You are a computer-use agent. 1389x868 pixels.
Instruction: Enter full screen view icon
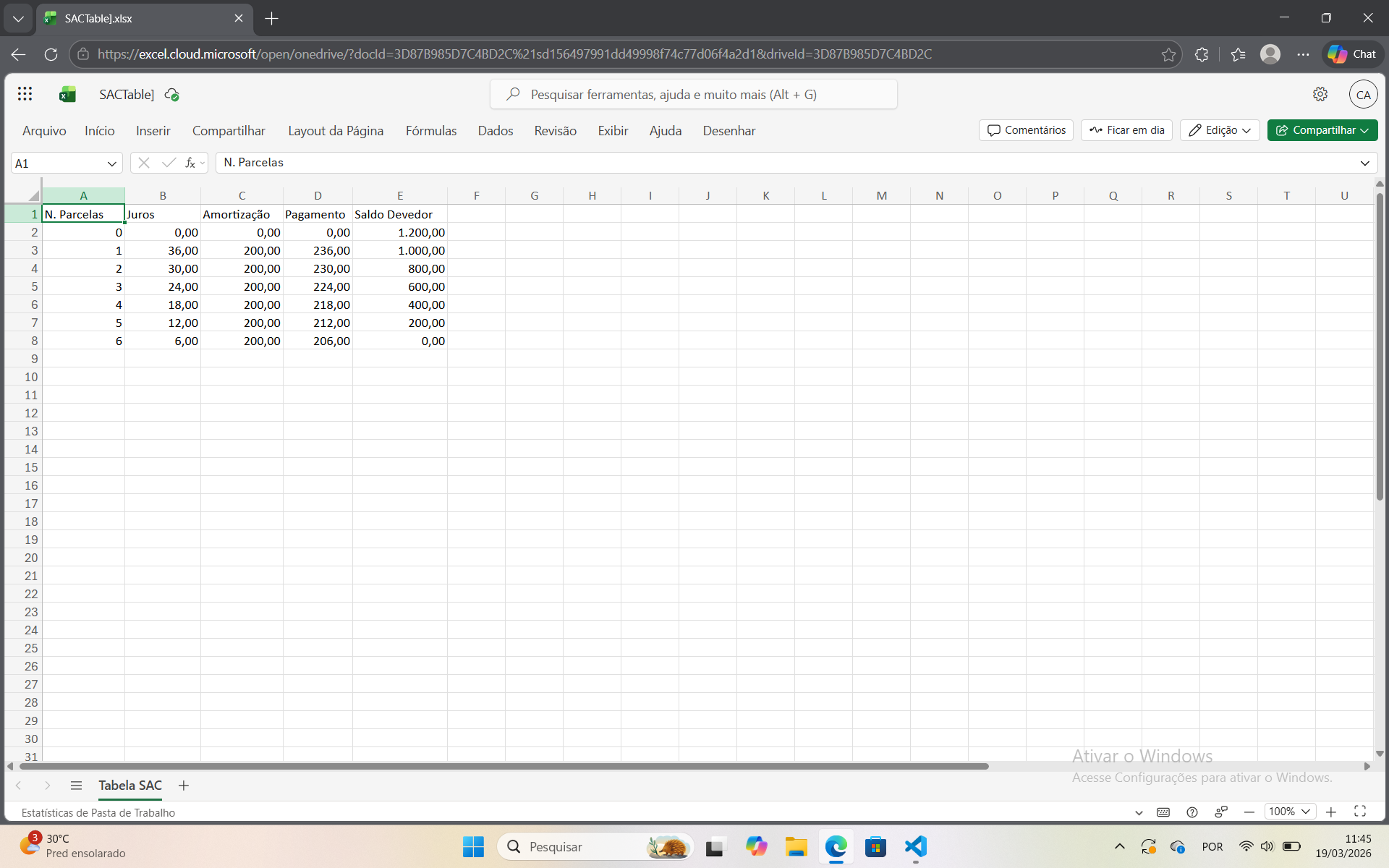pos(1360,812)
